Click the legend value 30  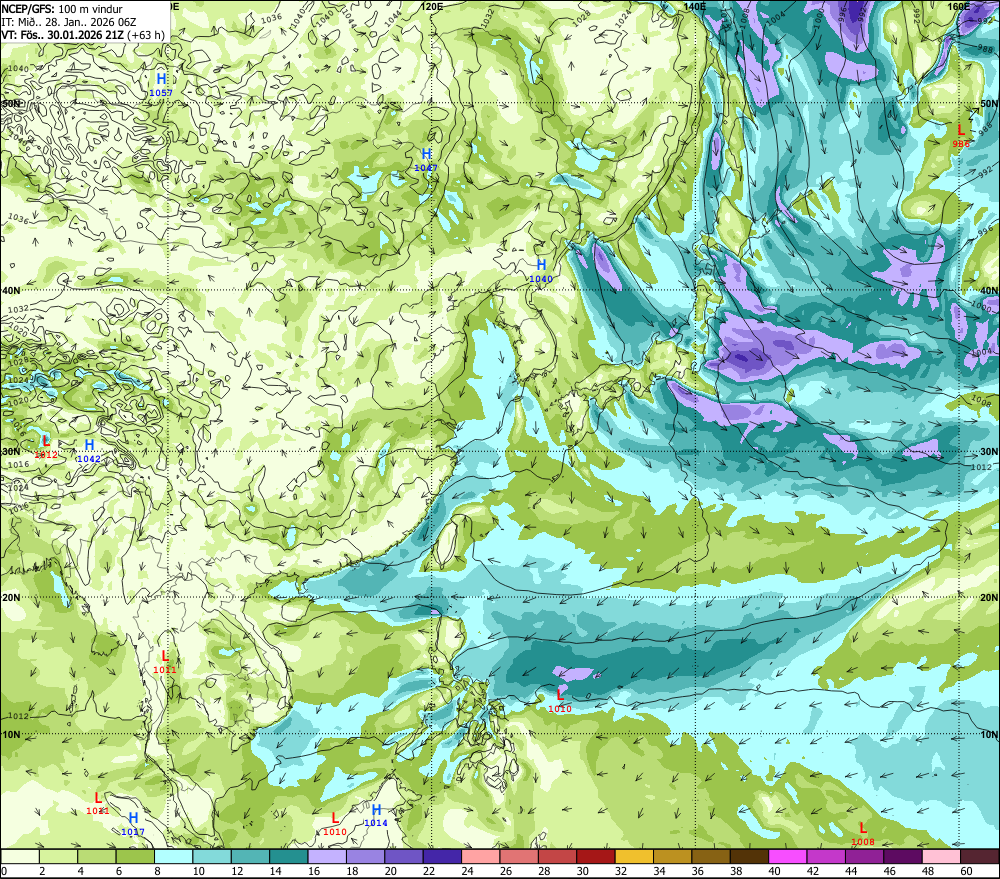pyautogui.click(x=582, y=871)
